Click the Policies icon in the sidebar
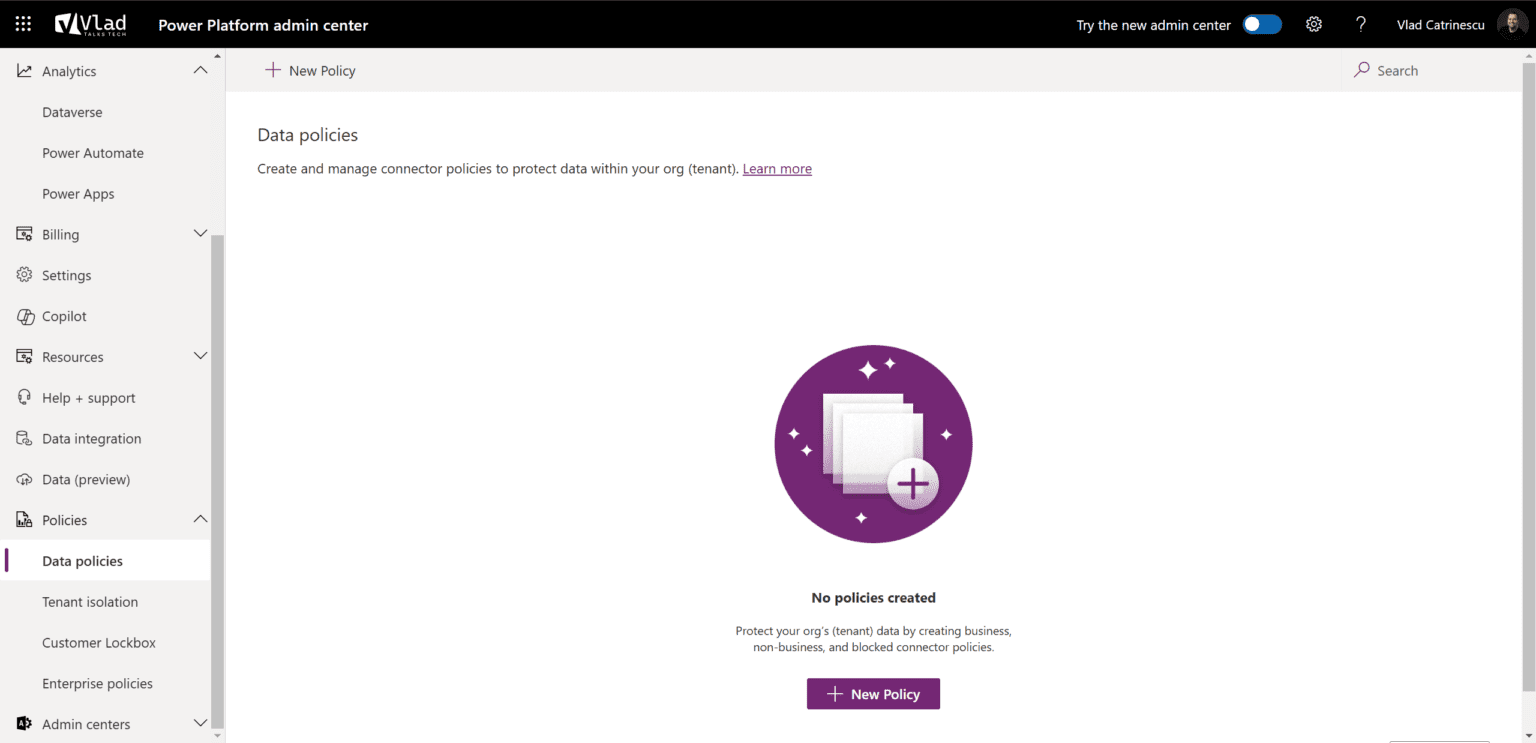 (x=22, y=519)
